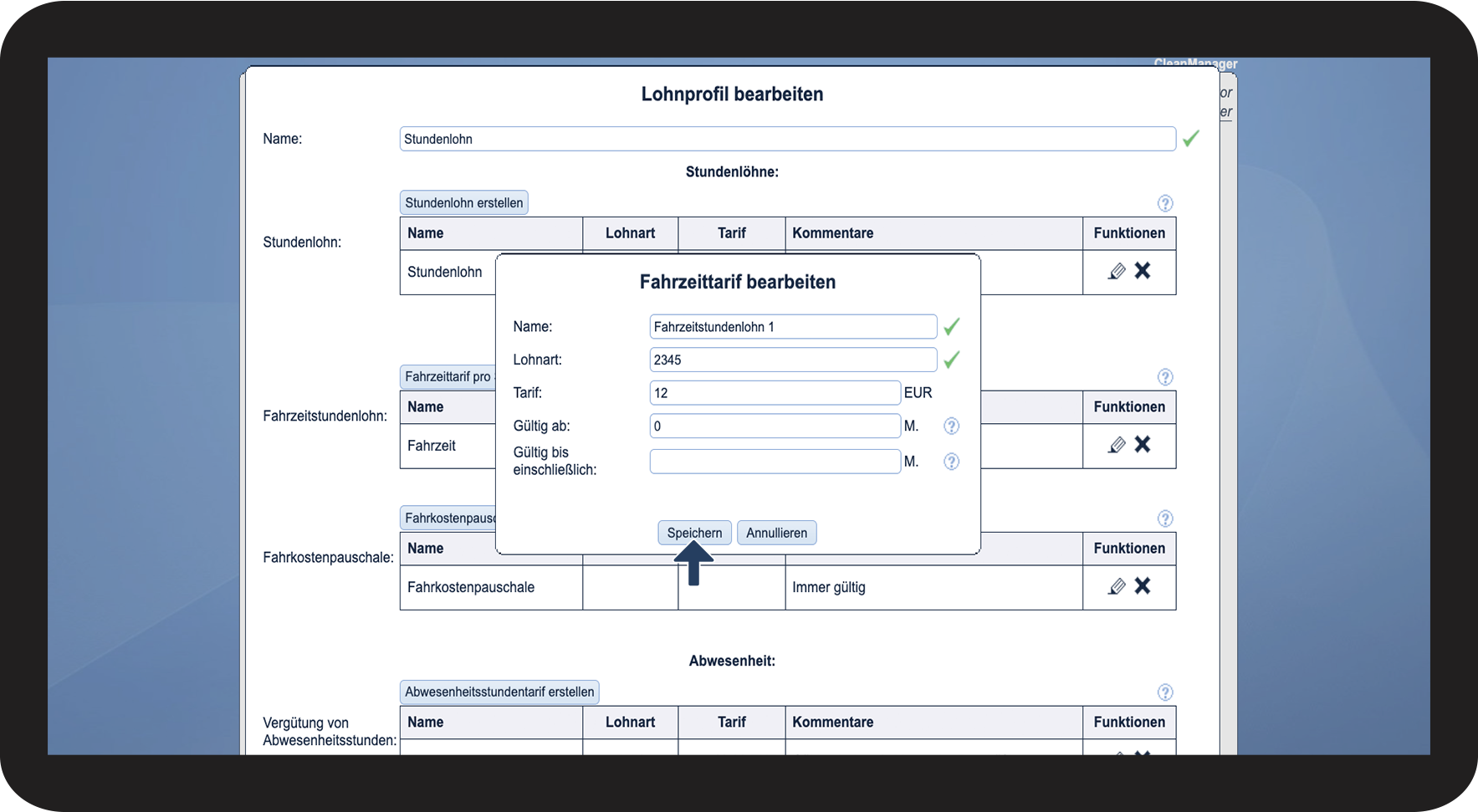Edit the Stundenlohn table row with pencil icon
1478x812 pixels.
click(x=1117, y=271)
